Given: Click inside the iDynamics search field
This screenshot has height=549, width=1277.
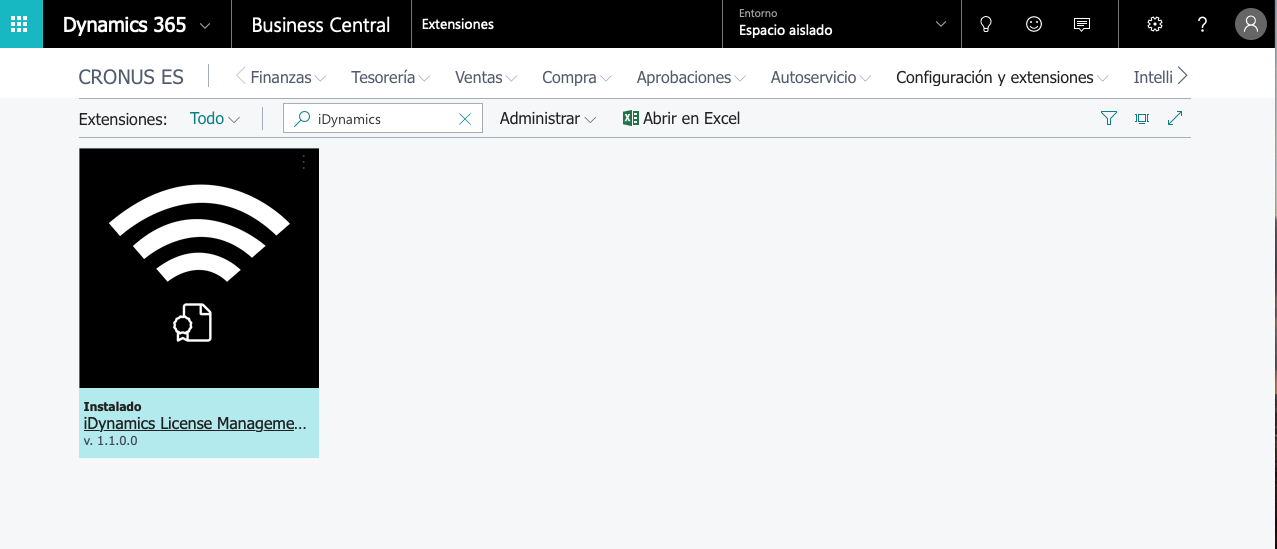Looking at the screenshot, I should (x=383, y=119).
